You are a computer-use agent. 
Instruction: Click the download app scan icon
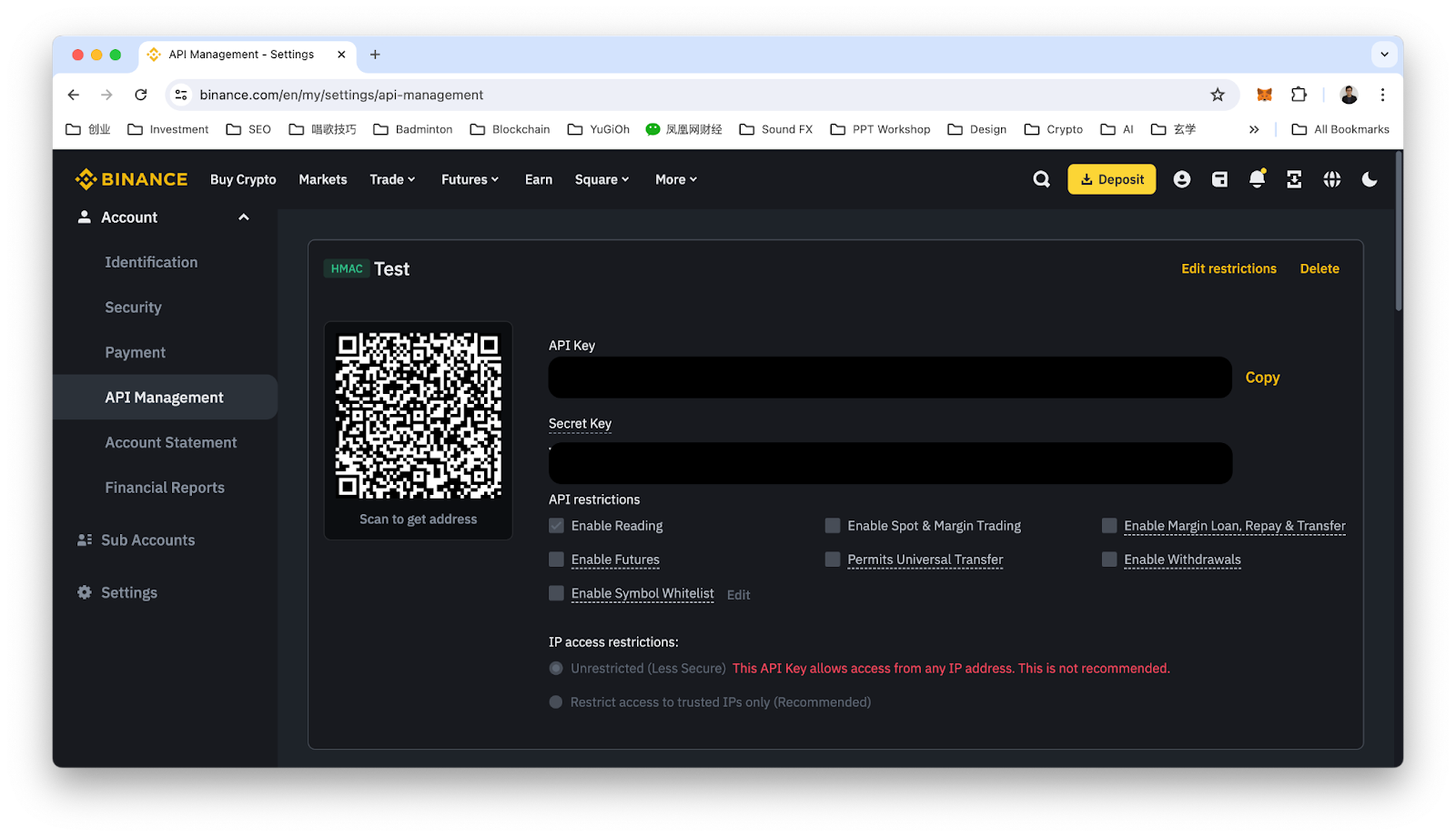(x=1294, y=179)
